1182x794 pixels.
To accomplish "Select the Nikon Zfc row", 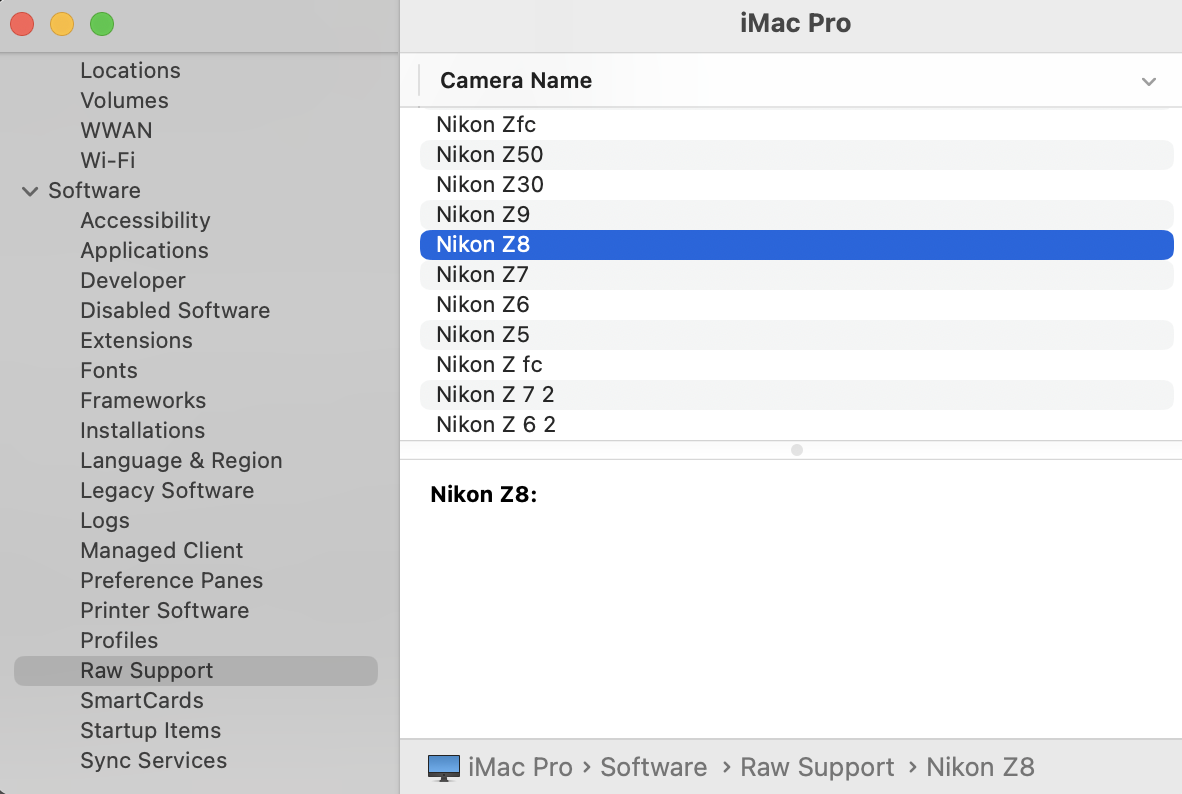I will tap(486, 124).
